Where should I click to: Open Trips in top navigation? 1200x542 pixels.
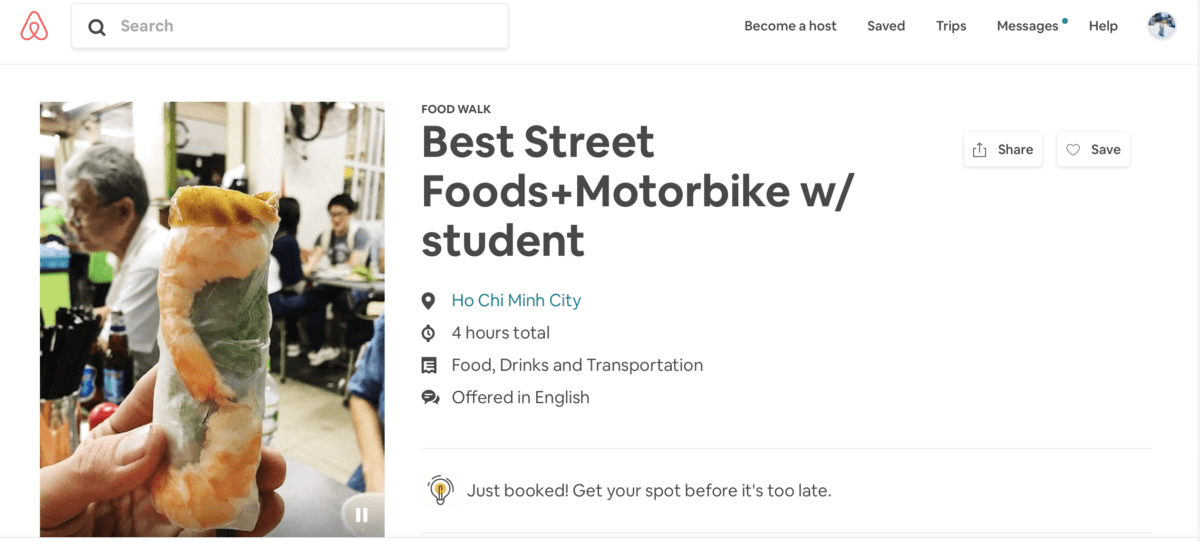tap(951, 26)
